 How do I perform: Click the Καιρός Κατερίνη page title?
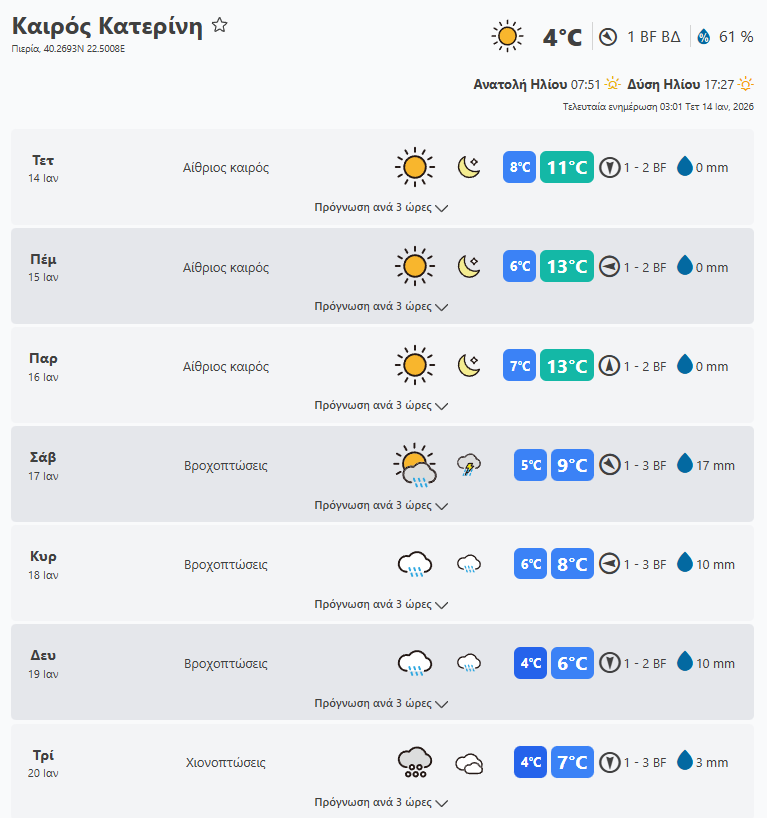107,26
